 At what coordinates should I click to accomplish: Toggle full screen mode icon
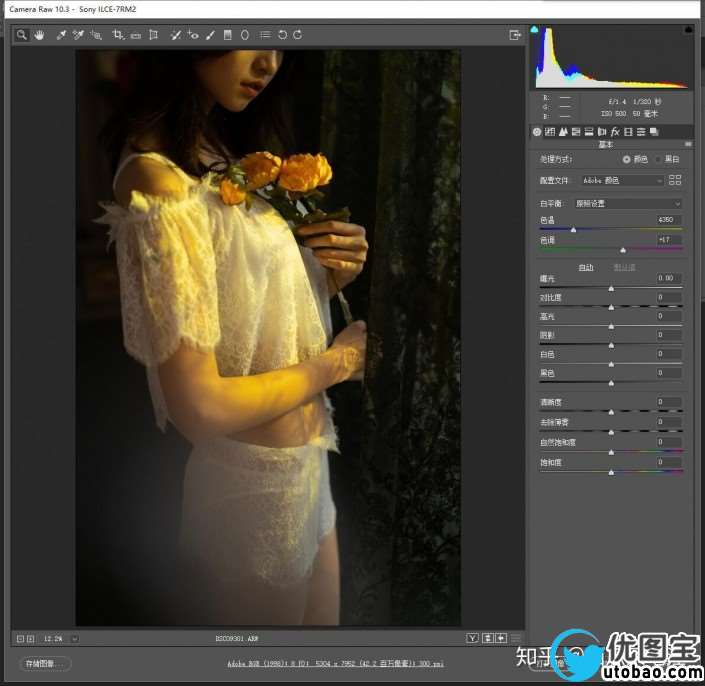point(515,35)
